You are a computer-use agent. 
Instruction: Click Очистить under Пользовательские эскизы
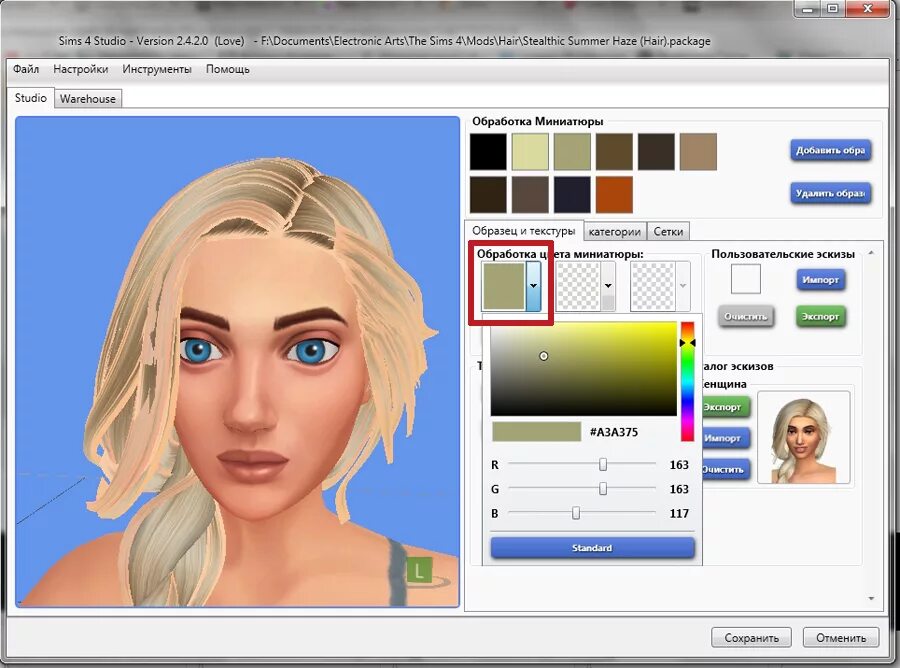pyautogui.click(x=744, y=316)
